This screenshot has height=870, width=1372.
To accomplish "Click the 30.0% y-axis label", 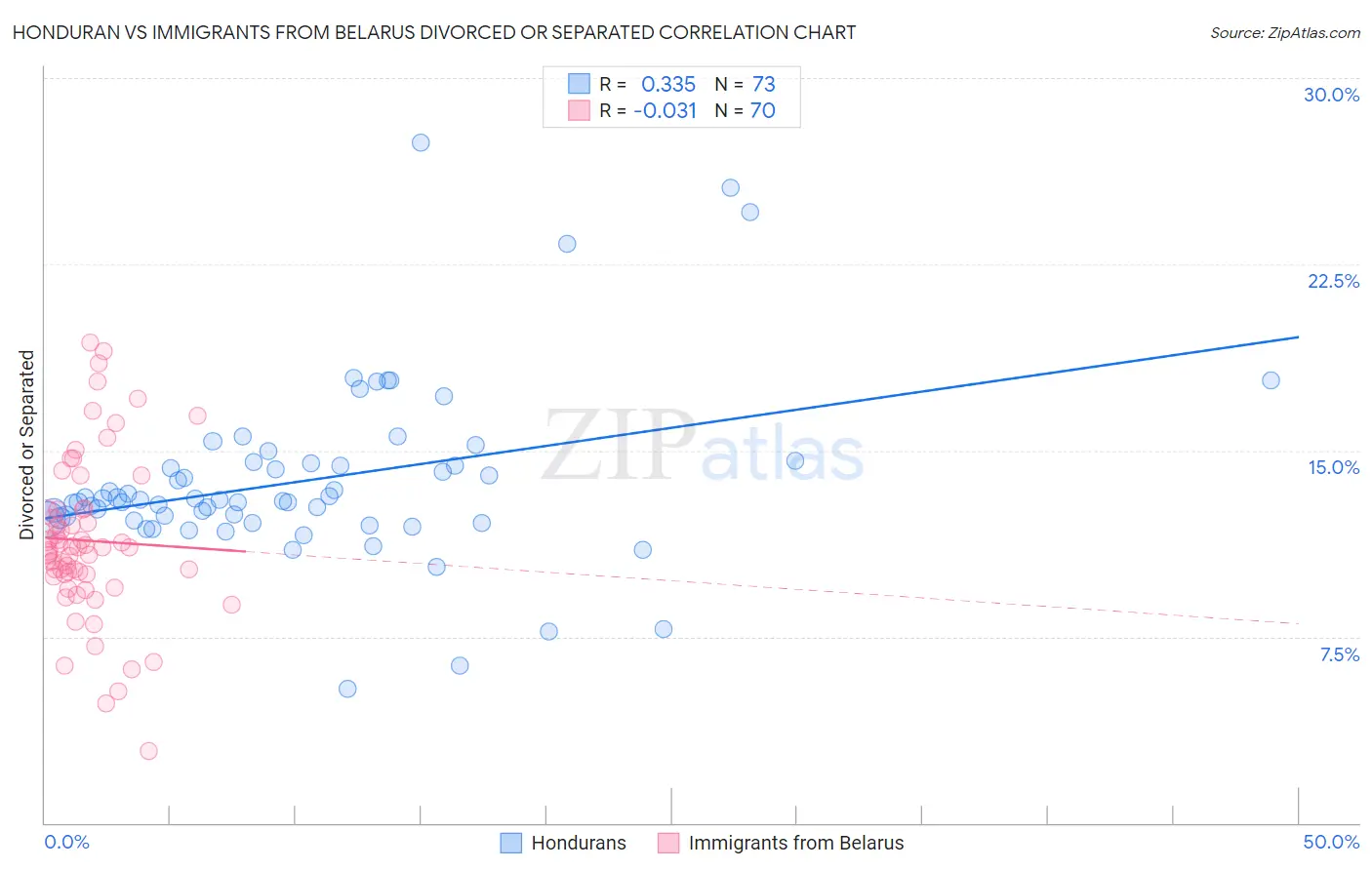I will click(1331, 95).
